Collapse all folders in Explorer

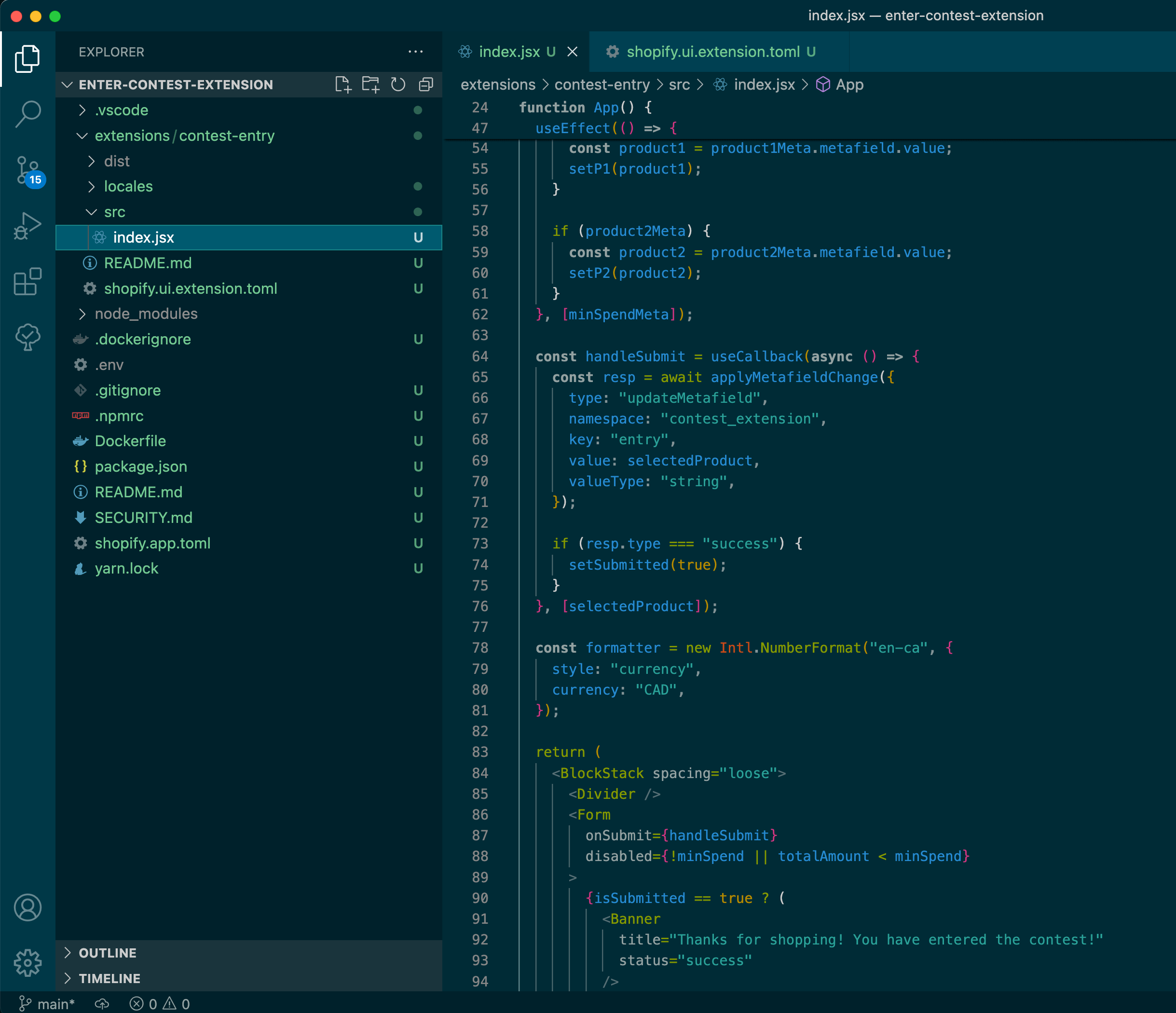425,84
